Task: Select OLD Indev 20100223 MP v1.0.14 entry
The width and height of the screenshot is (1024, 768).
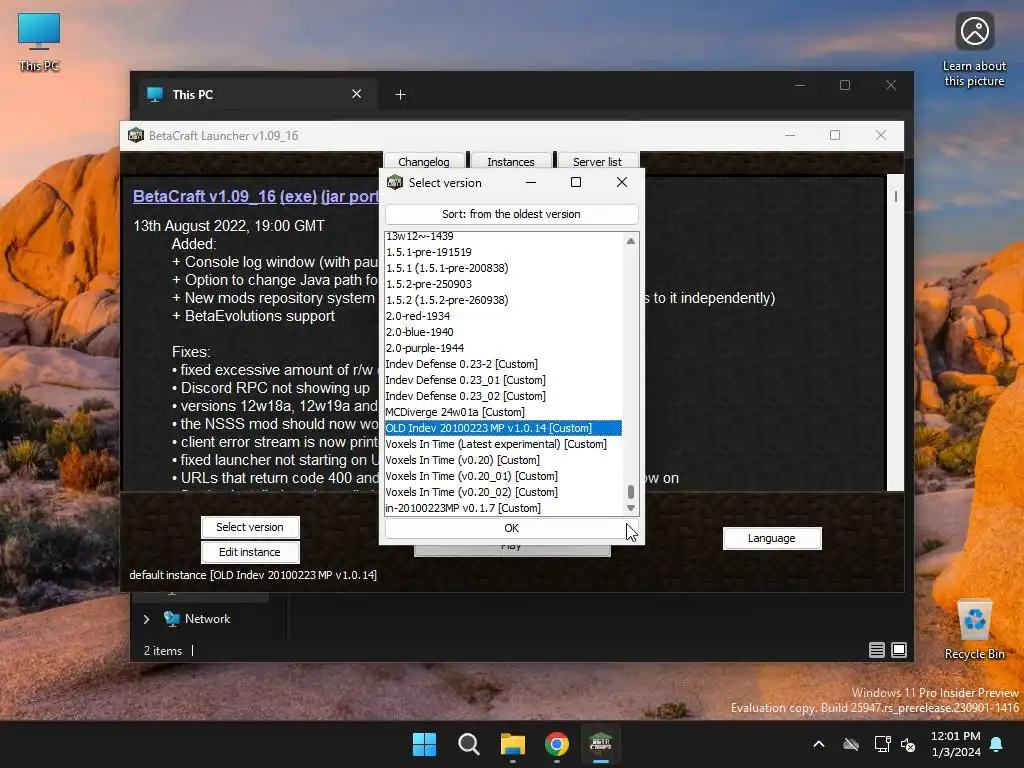Action: [503, 428]
